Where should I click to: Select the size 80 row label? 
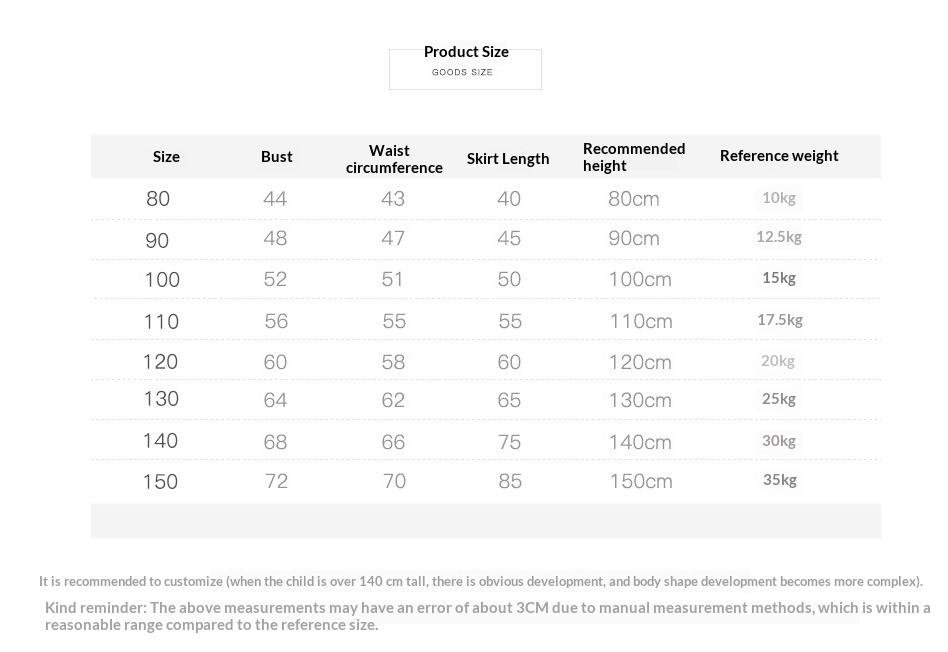(x=158, y=199)
